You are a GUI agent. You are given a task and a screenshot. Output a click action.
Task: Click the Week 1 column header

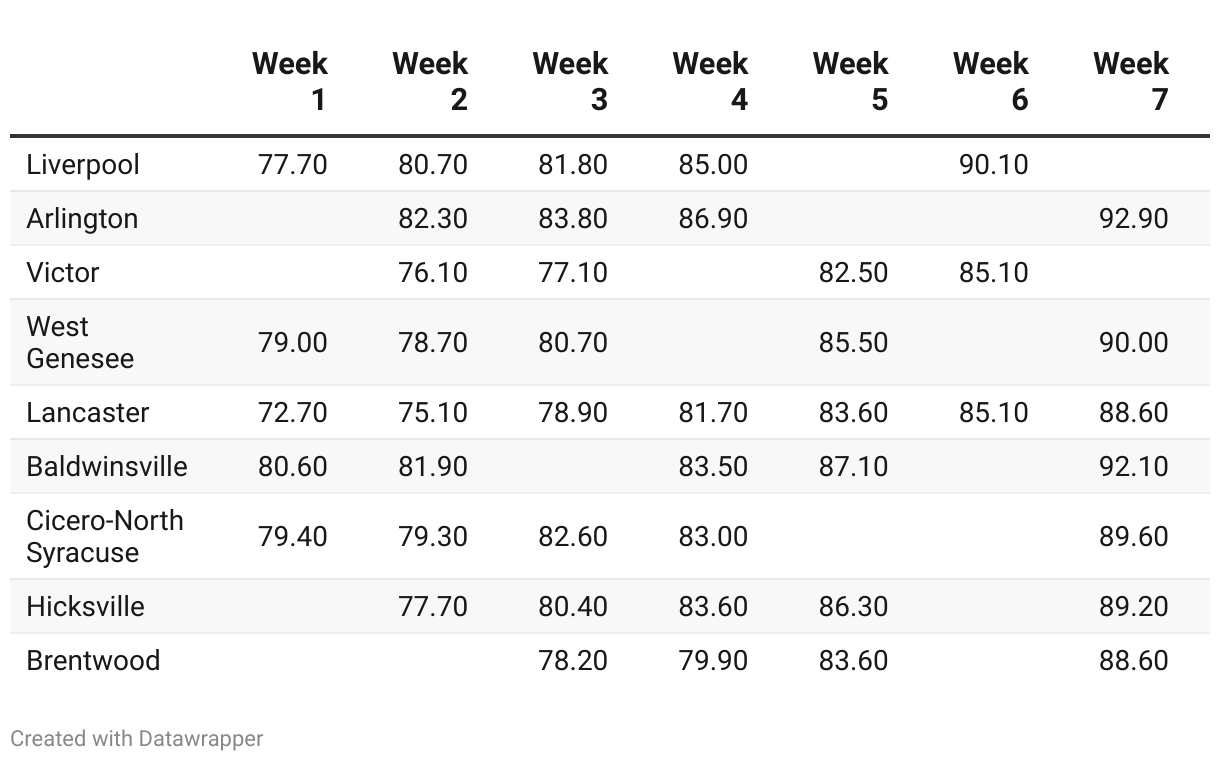pos(290,81)
